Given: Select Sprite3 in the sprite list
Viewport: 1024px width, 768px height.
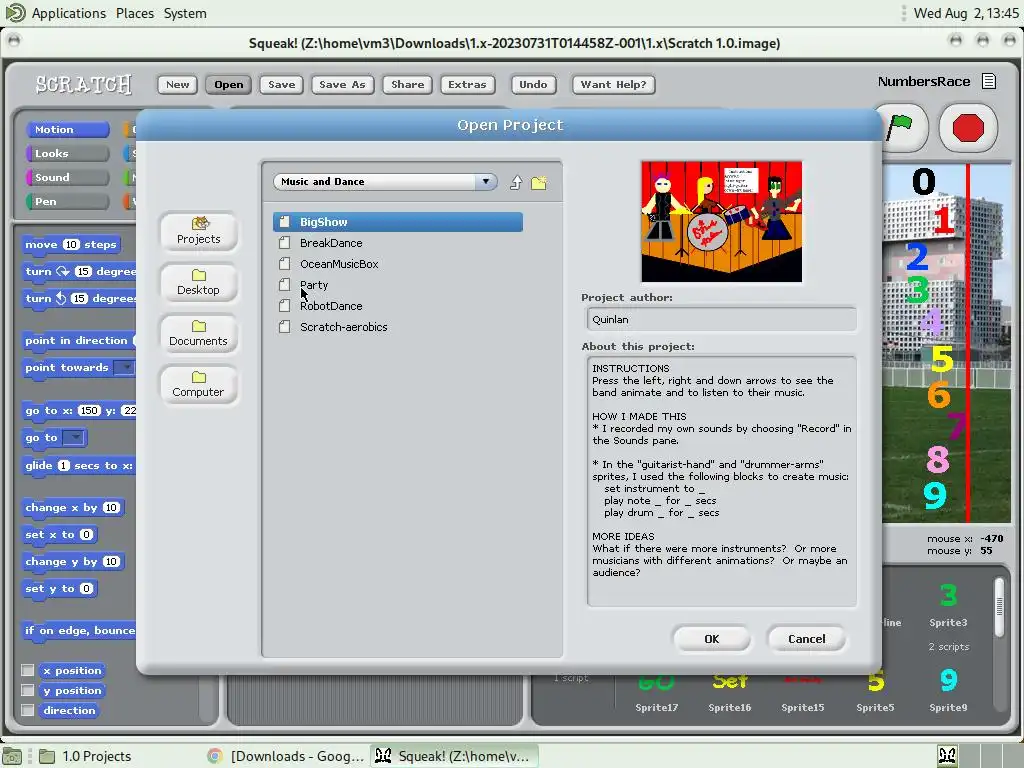Looking at the screenshot, I should click(948, 605).
